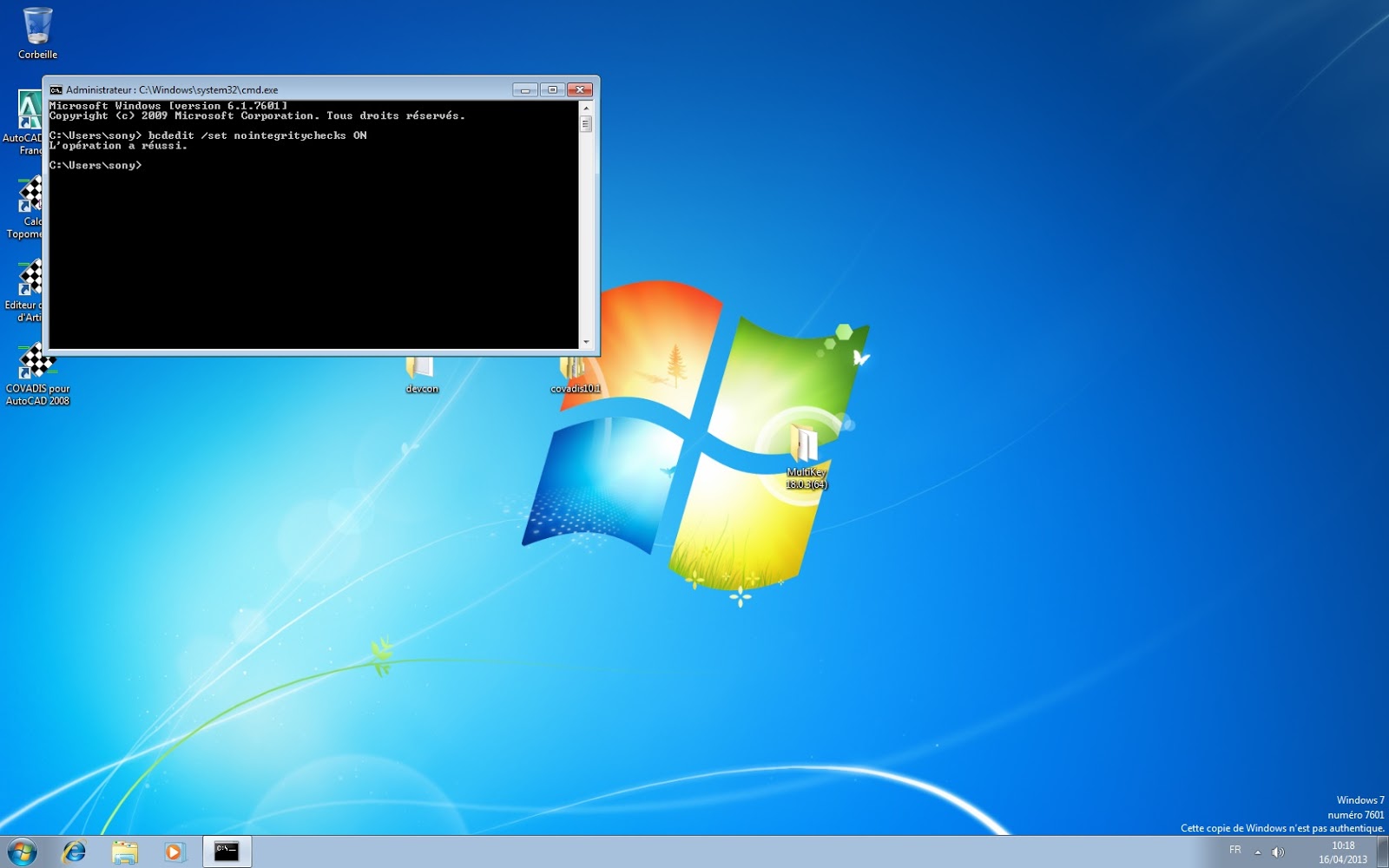Click the Show desktop strip
This screenshot has width=1389, height=868.
click(1382, 852)
